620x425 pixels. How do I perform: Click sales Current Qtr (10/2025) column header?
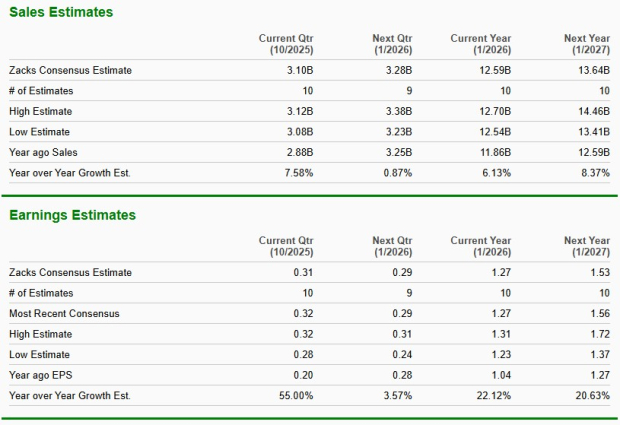click(x=285, y=44)
